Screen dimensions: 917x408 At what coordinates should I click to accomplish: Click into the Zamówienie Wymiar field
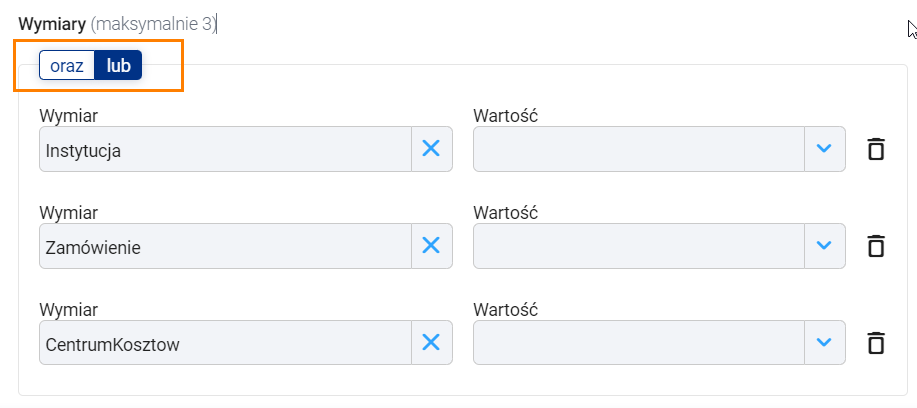pos(226,246)
